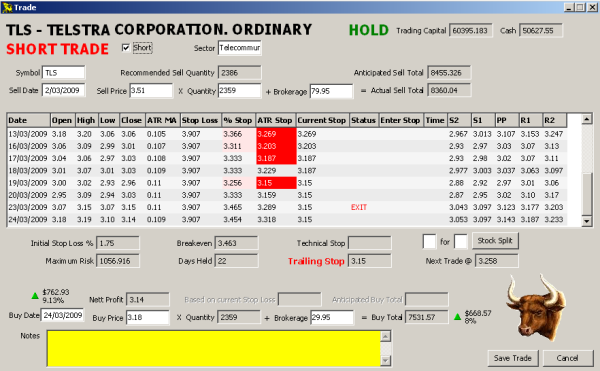The width and height of the screenshot is (600, 371).
Task: Click the Status column header
Action: 364,120
